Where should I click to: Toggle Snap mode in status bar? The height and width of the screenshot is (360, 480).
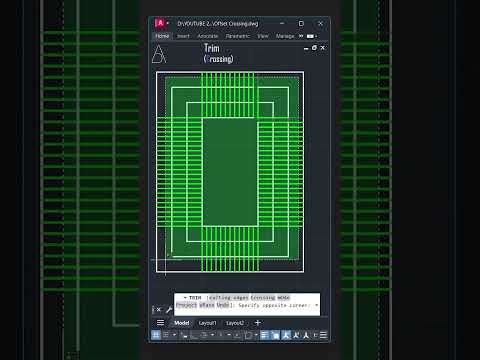pyautogui.click(x=166, y=335)
